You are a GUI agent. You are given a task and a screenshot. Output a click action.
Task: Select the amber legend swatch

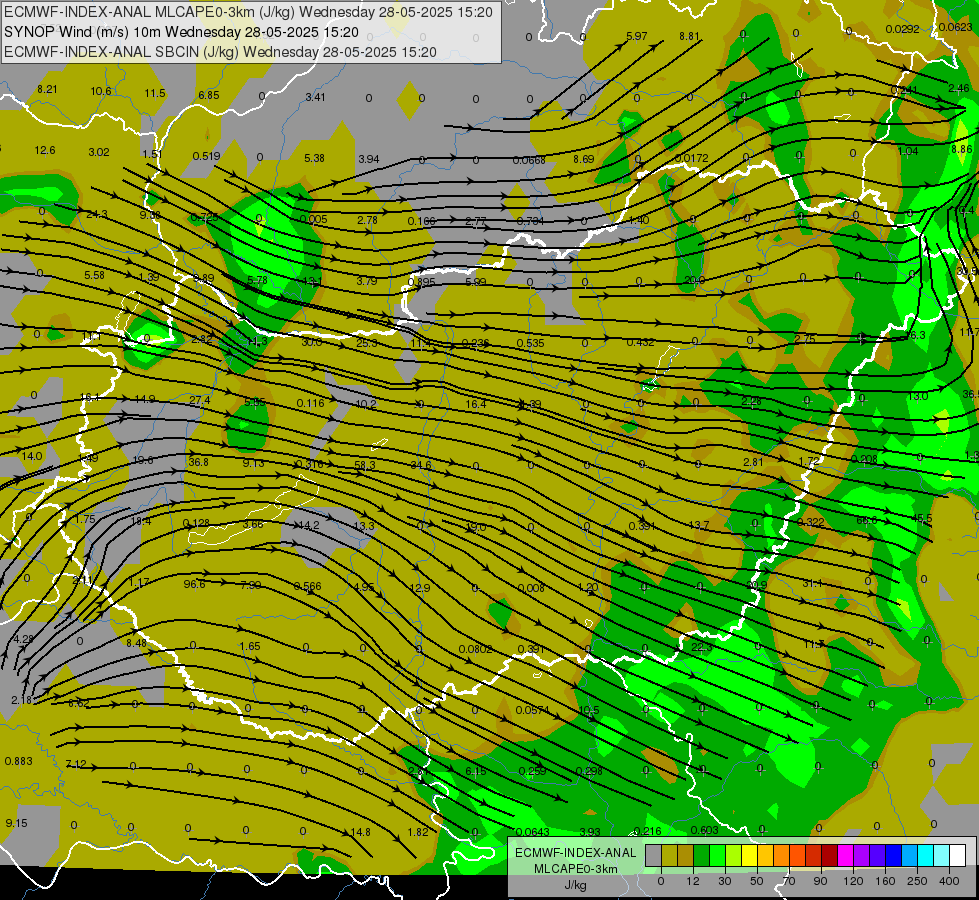click(x=765, y=855)
